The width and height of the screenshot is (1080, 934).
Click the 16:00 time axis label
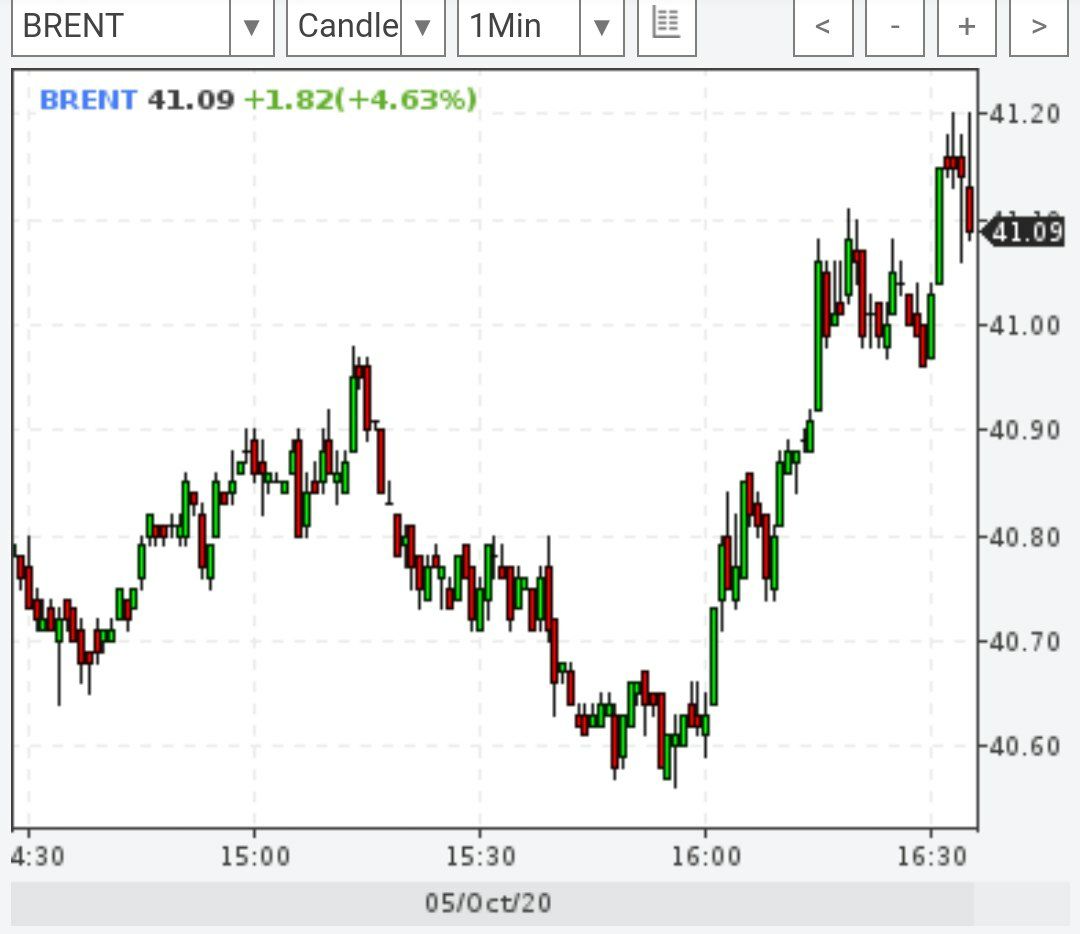[x=706, y=856]
